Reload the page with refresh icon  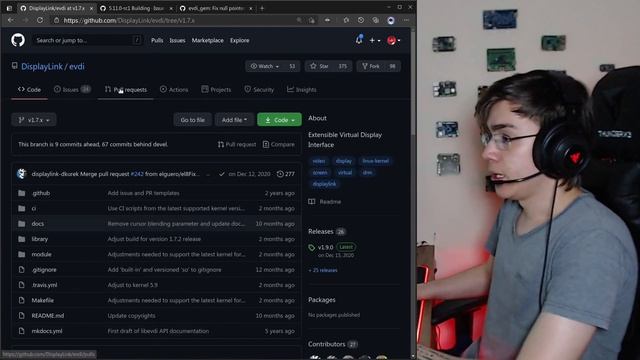pyautogui.click(x=40, y=20)
